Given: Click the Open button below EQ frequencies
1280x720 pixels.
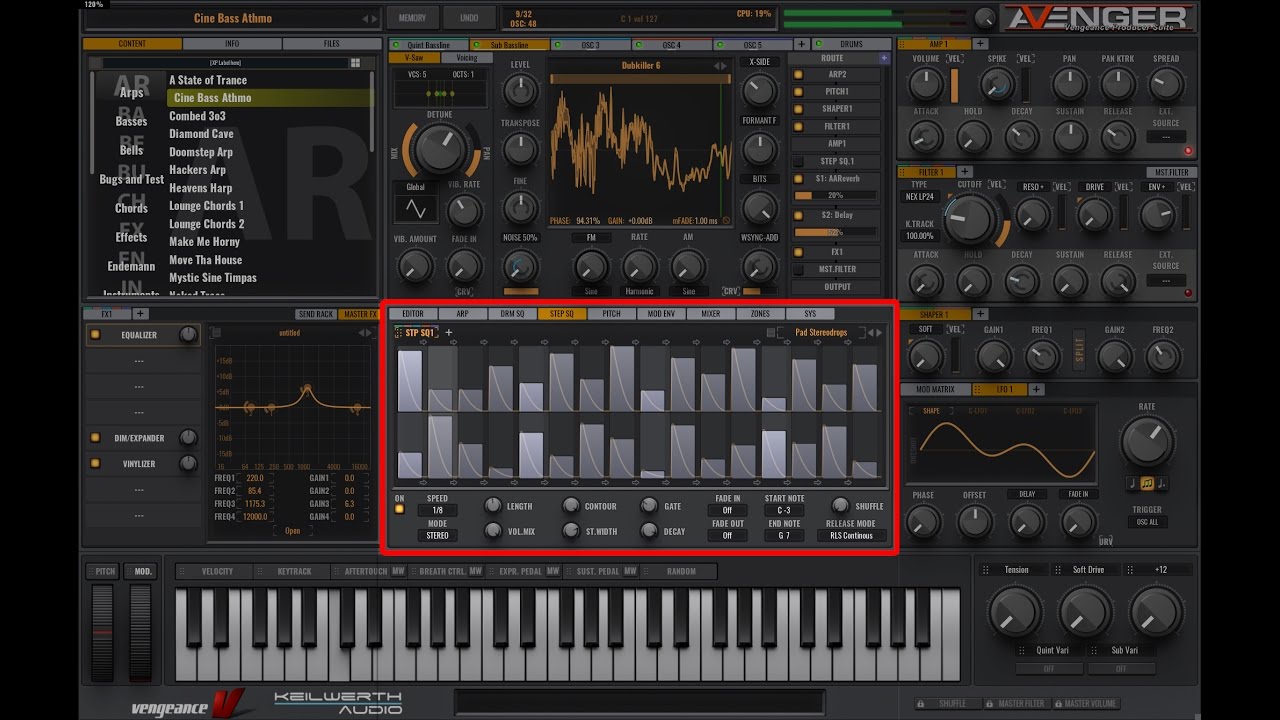Looking at the screenshot, I should pos(292,531).
